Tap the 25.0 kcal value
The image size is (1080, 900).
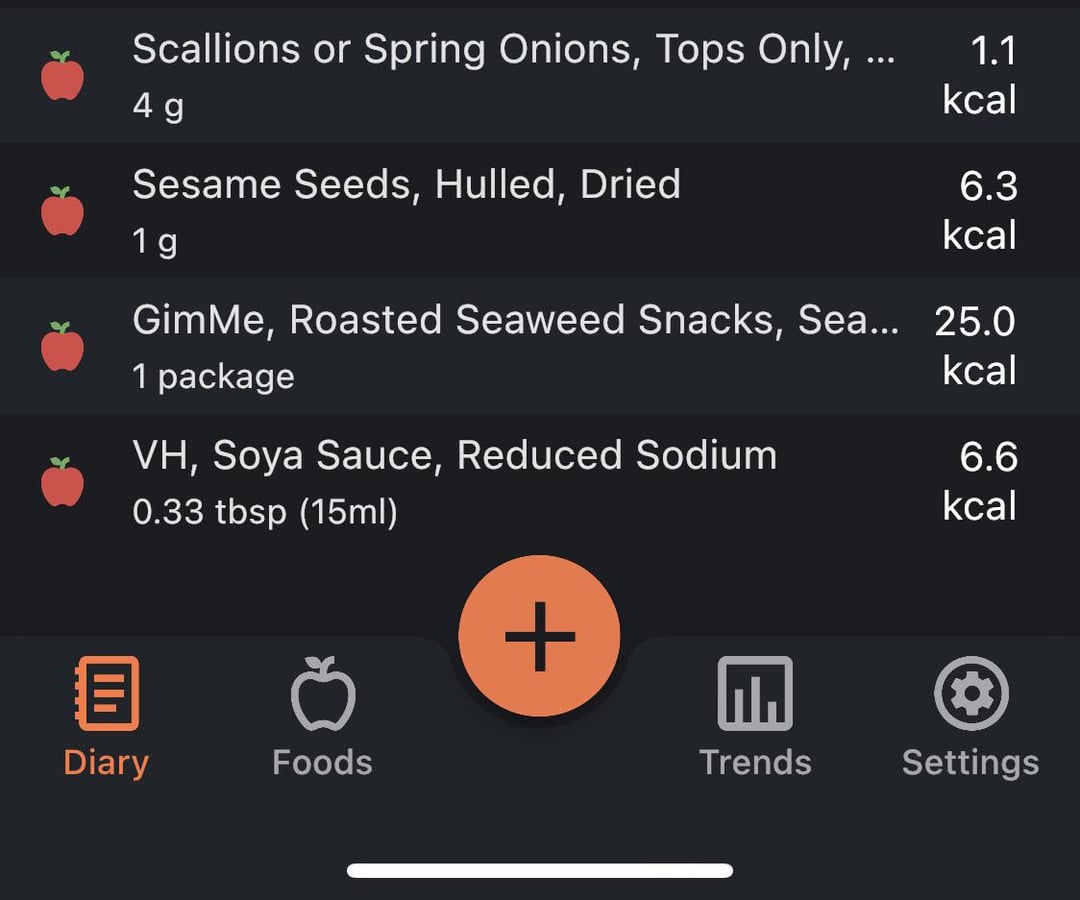pyautogui.click(x=976, y=346)
